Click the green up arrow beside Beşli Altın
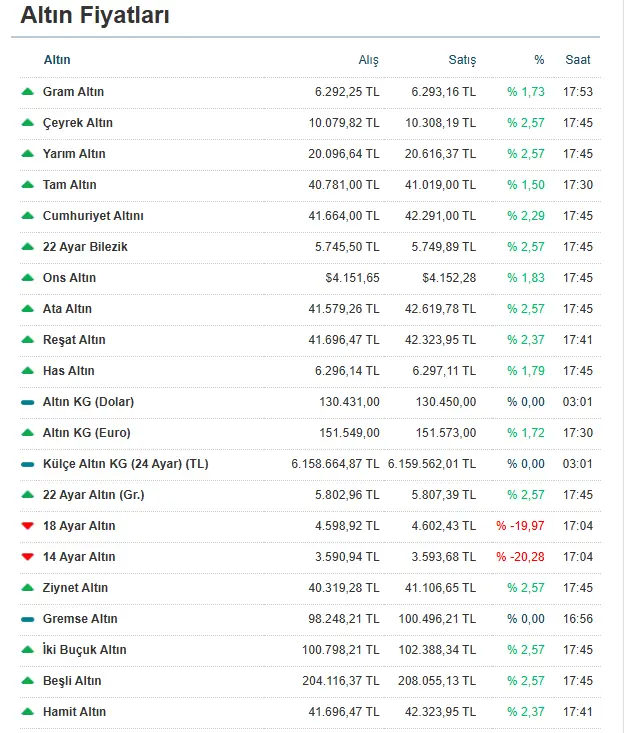This screenshot has width=629, height=733. 28,681
